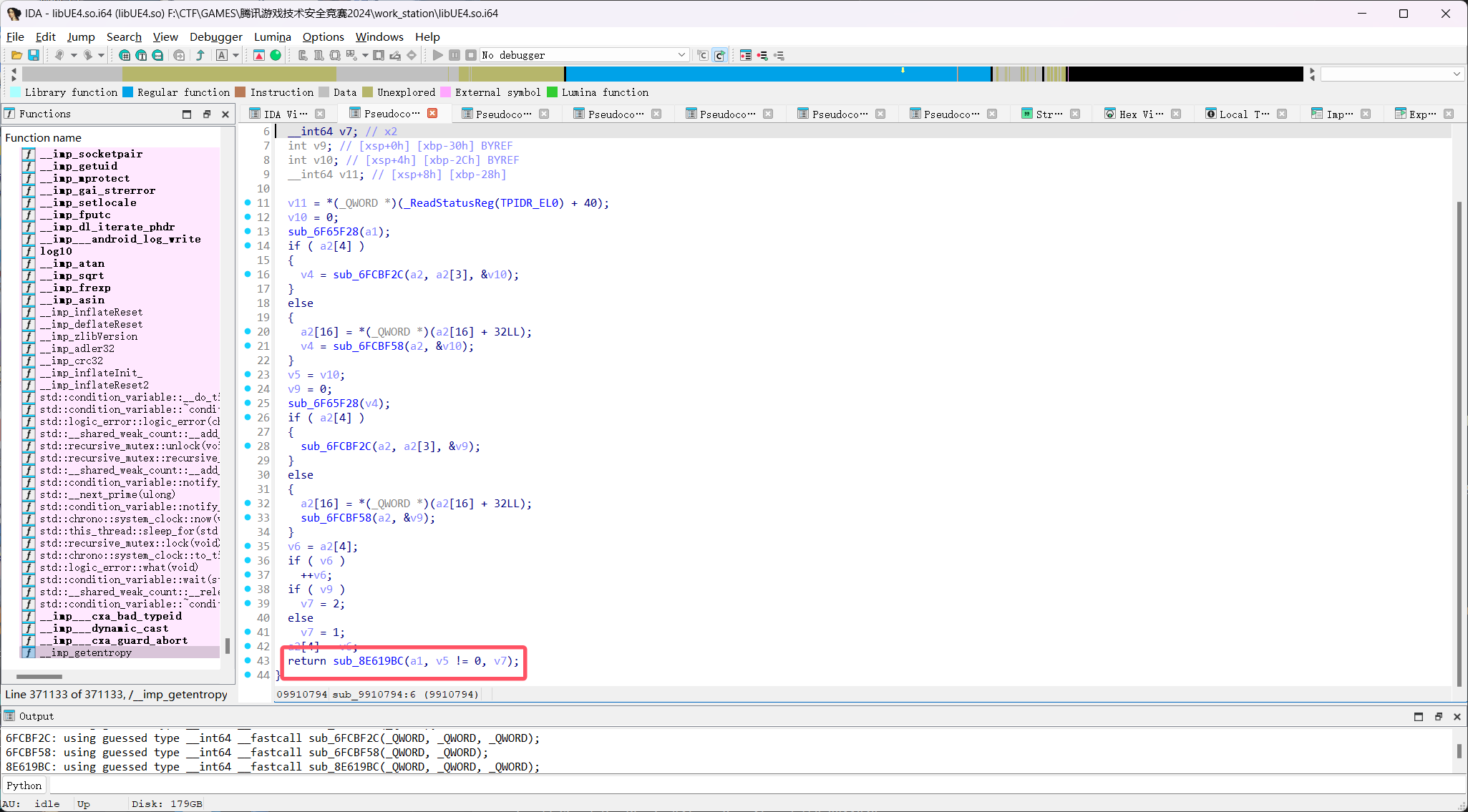Close the Functions panel
The height and width of the screenshot is (812, 1468).
click(225, 114)
